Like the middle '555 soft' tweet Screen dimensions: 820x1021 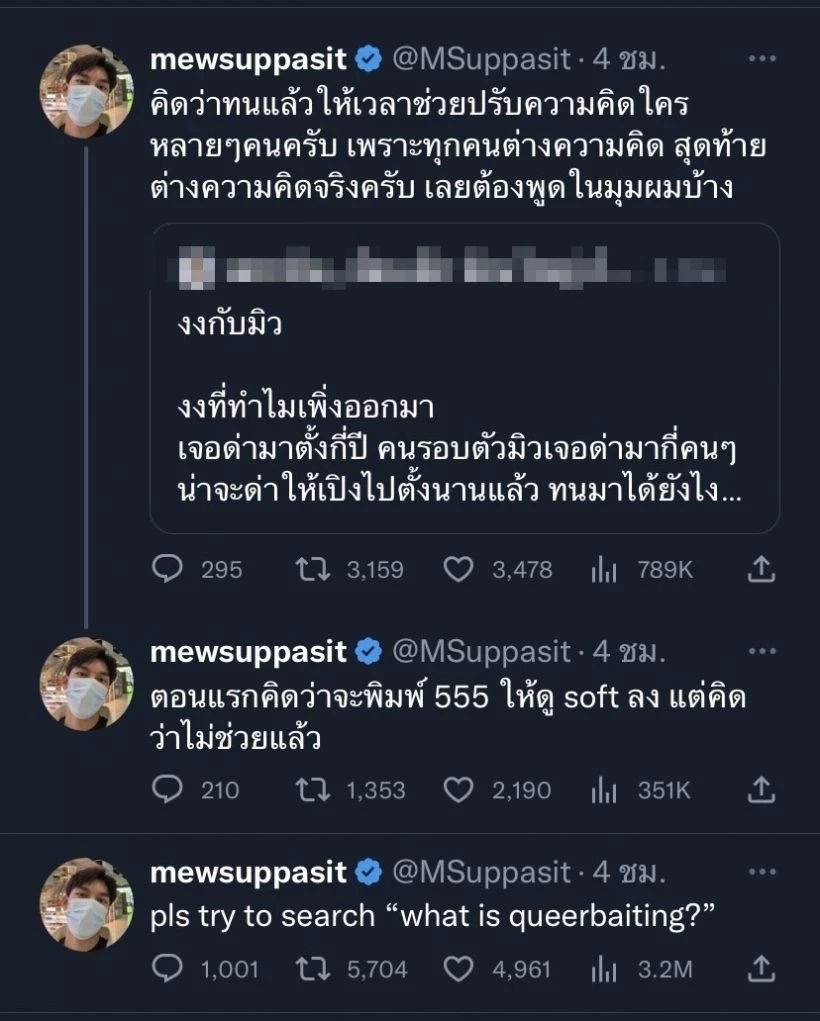point(457,791)
